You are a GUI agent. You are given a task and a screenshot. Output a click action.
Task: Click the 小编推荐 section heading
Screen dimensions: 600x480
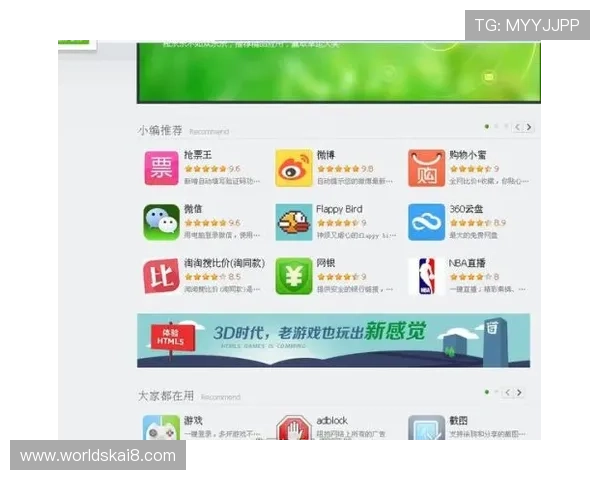[160, 131]
